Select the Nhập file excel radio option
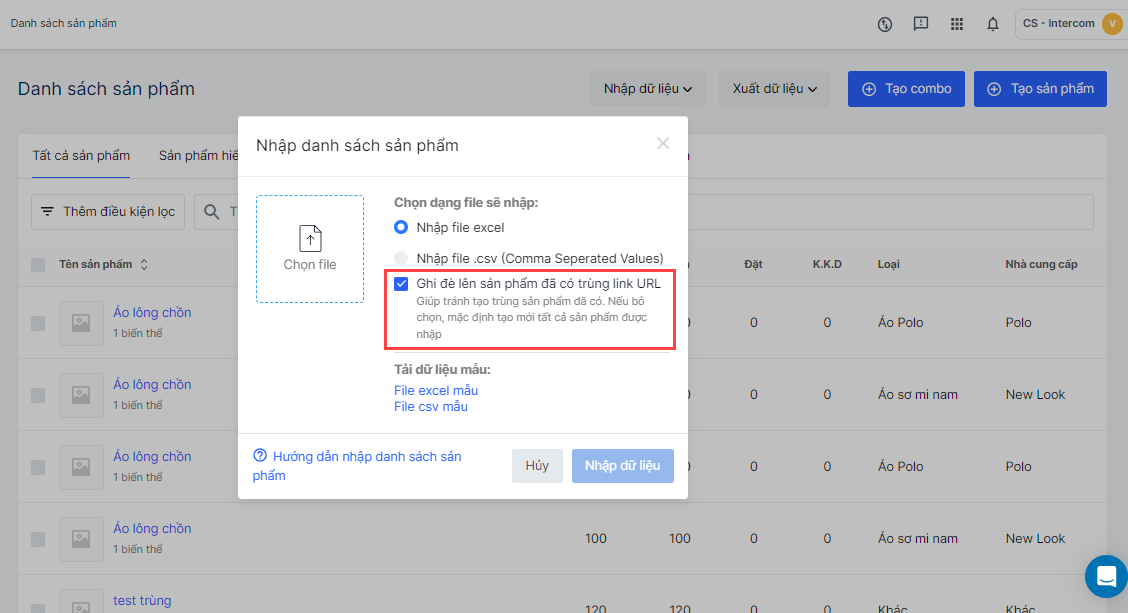This screenshot has height=613, width=1128. 401,227
